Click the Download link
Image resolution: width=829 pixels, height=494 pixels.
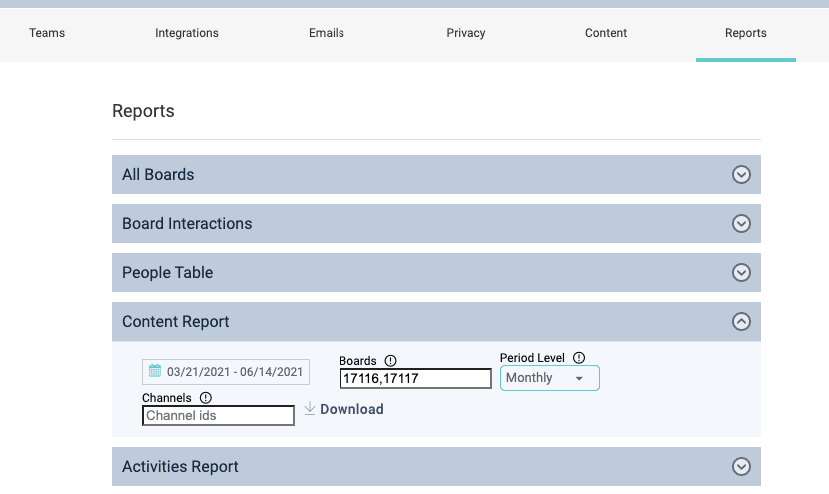(x=351, y=409)
